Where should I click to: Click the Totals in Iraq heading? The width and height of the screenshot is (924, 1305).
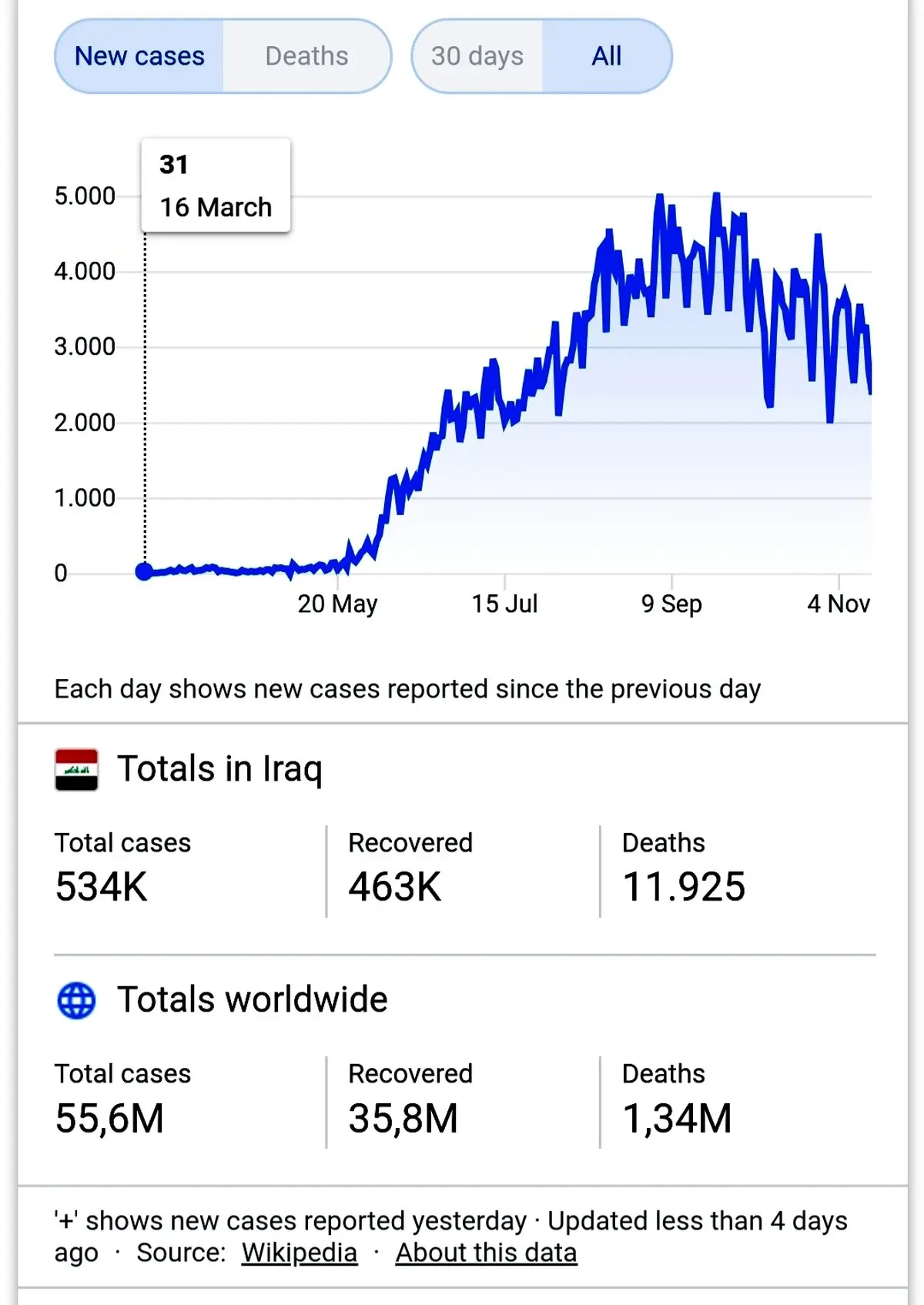pyautogui.click(x=219, y=769)
